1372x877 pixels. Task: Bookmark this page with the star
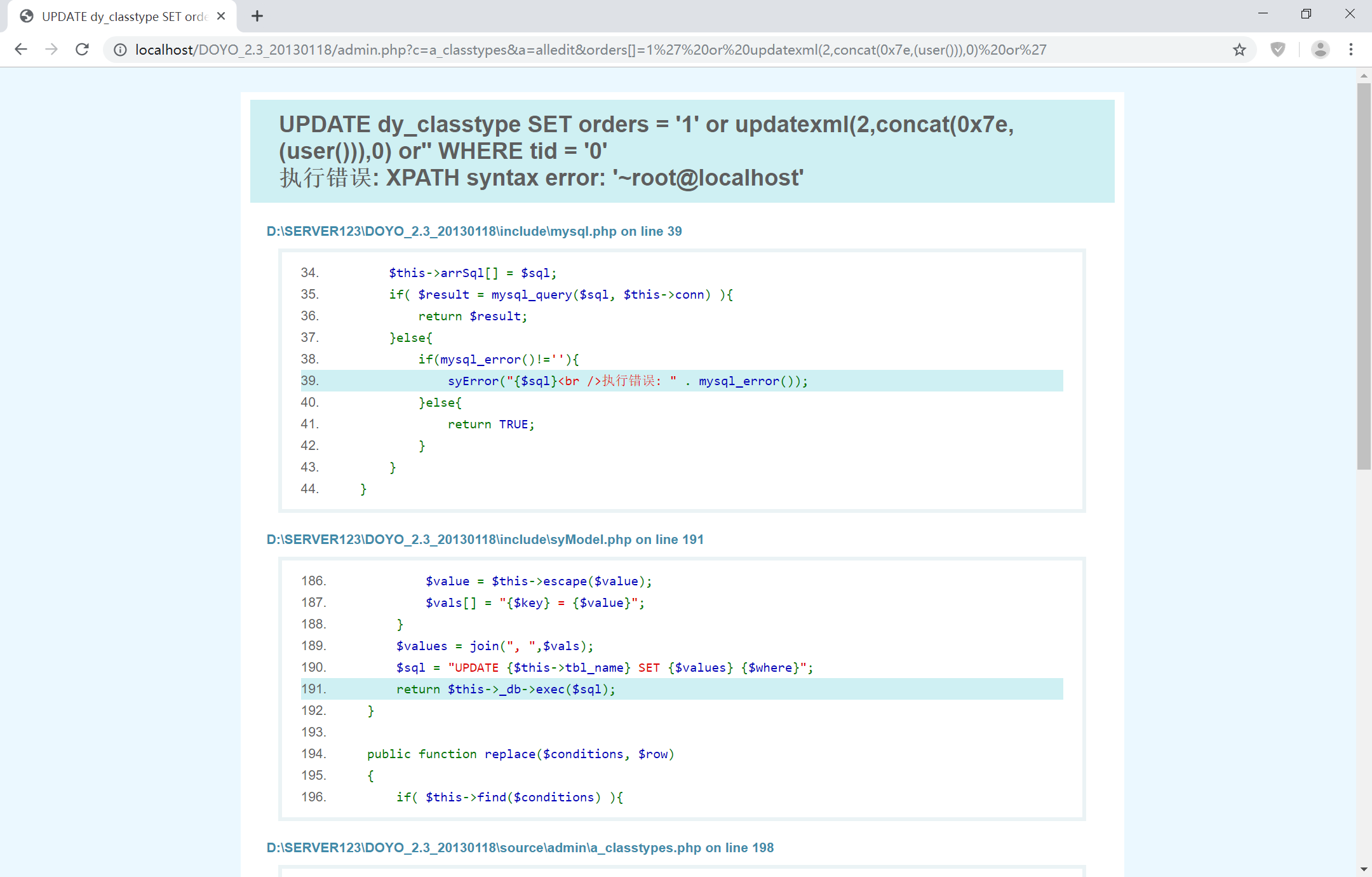pyautogui.click(x=1239, y=50)
